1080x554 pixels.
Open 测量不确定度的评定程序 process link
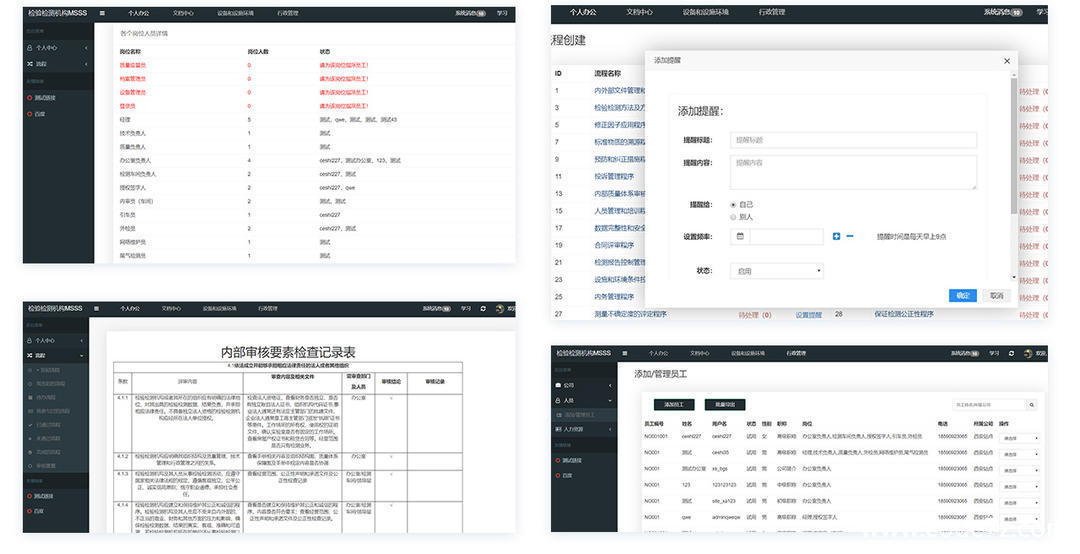point(630,314)
